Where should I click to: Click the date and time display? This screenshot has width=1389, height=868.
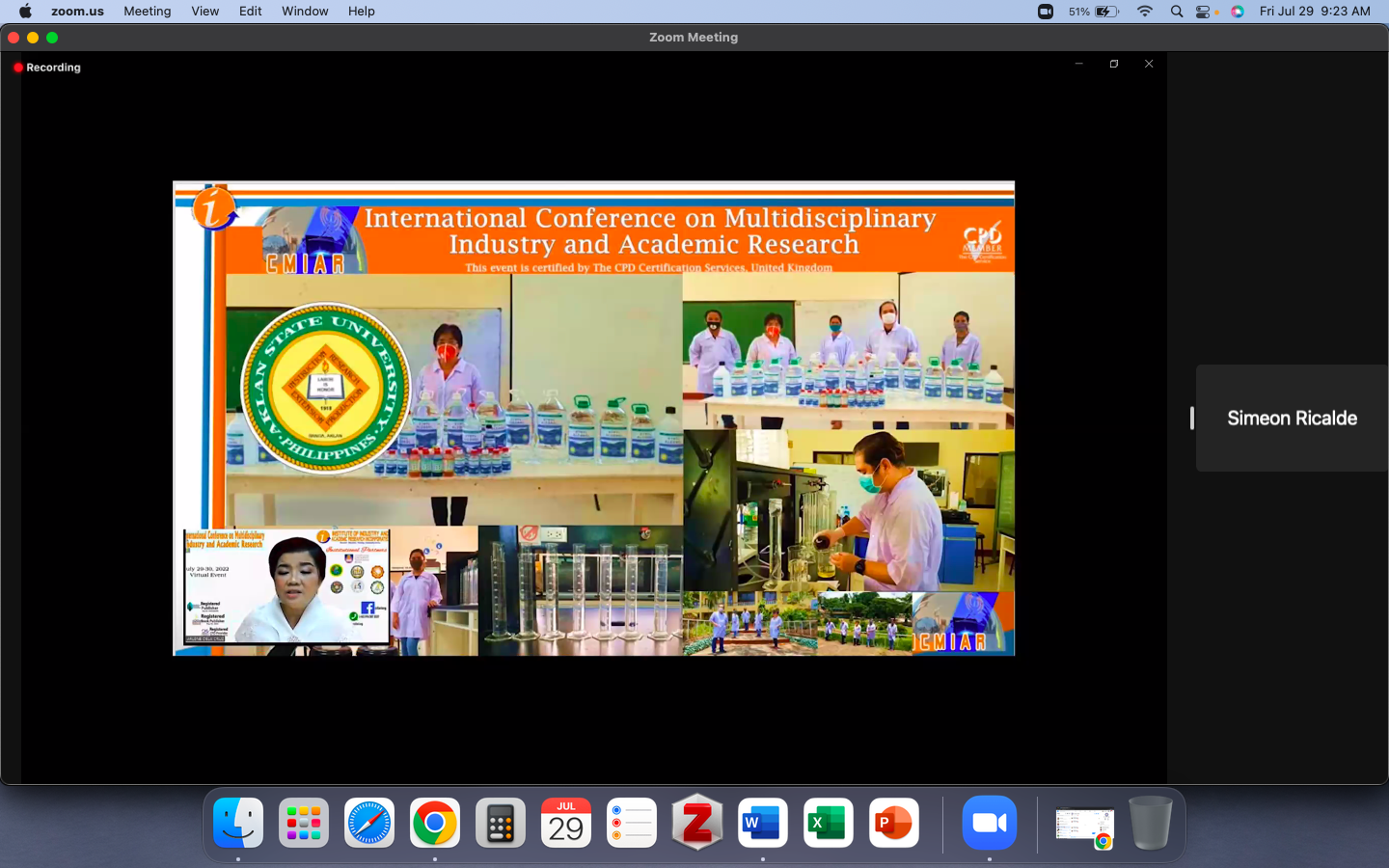pyautogui.click(x=1314, y=12)
